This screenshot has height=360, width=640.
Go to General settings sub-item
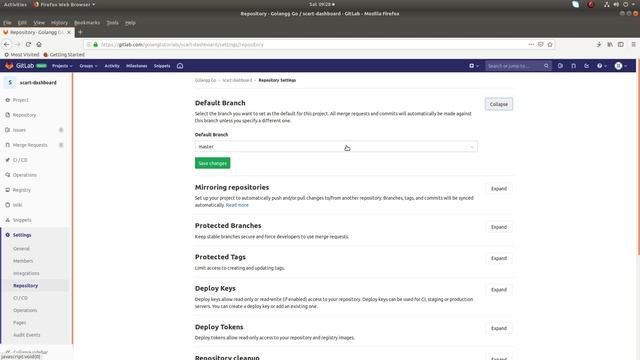click(21, 249)
